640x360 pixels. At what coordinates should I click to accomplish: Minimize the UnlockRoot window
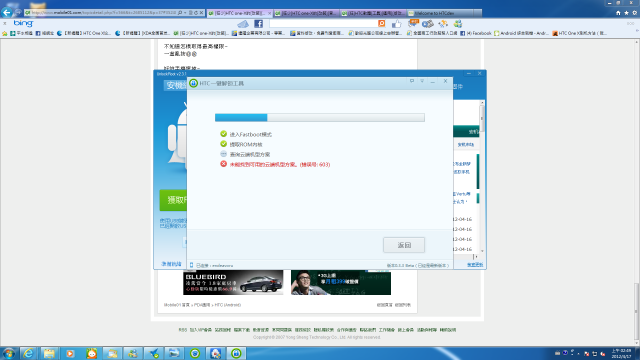[469, 73]
